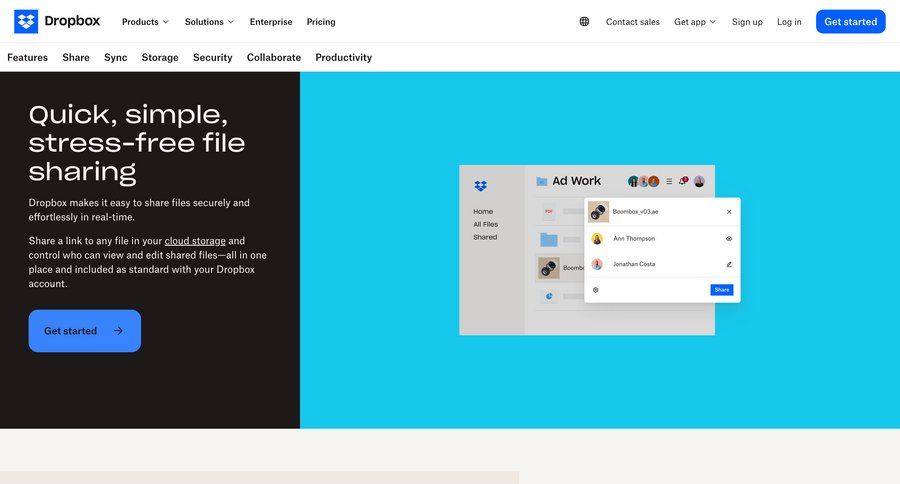Select the Sync sub-navigation tab
The height and width of the screenshot is (484, 900).
coord(115,57)
